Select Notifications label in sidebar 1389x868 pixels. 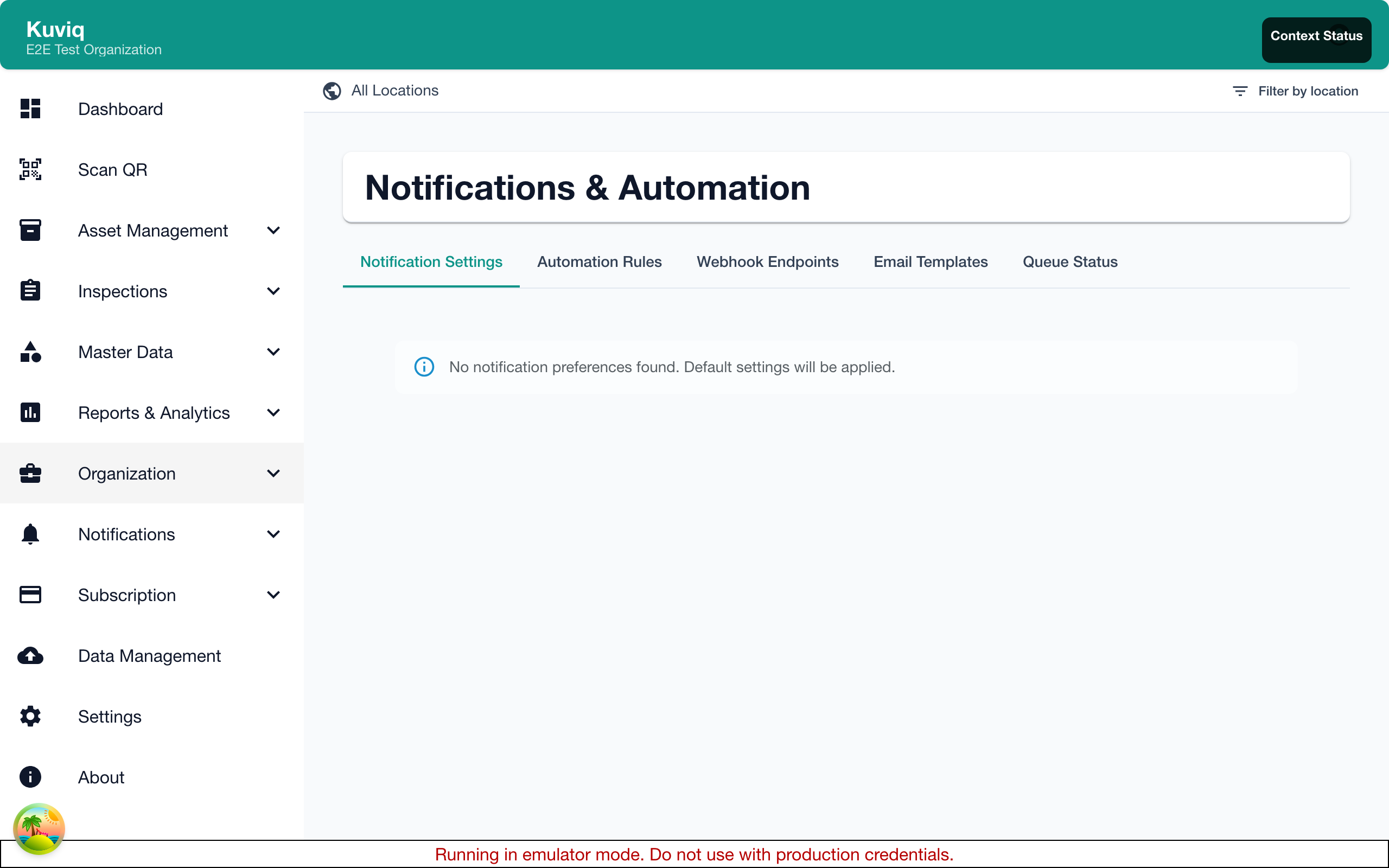pos(126,534)
